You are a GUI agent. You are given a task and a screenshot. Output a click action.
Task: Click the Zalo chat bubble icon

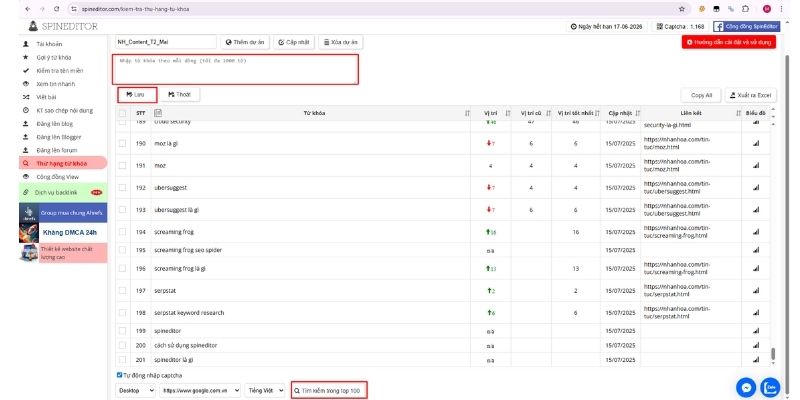770,388
